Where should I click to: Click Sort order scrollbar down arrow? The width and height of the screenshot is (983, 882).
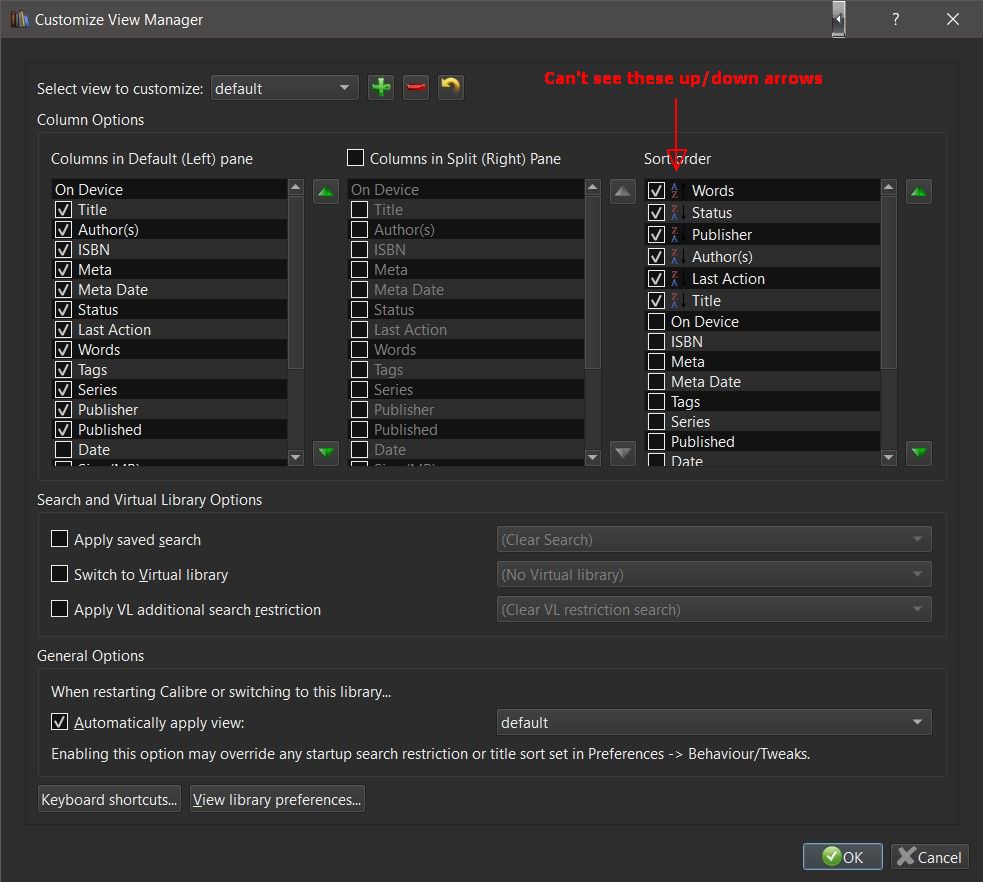click(x=888, y=458)
